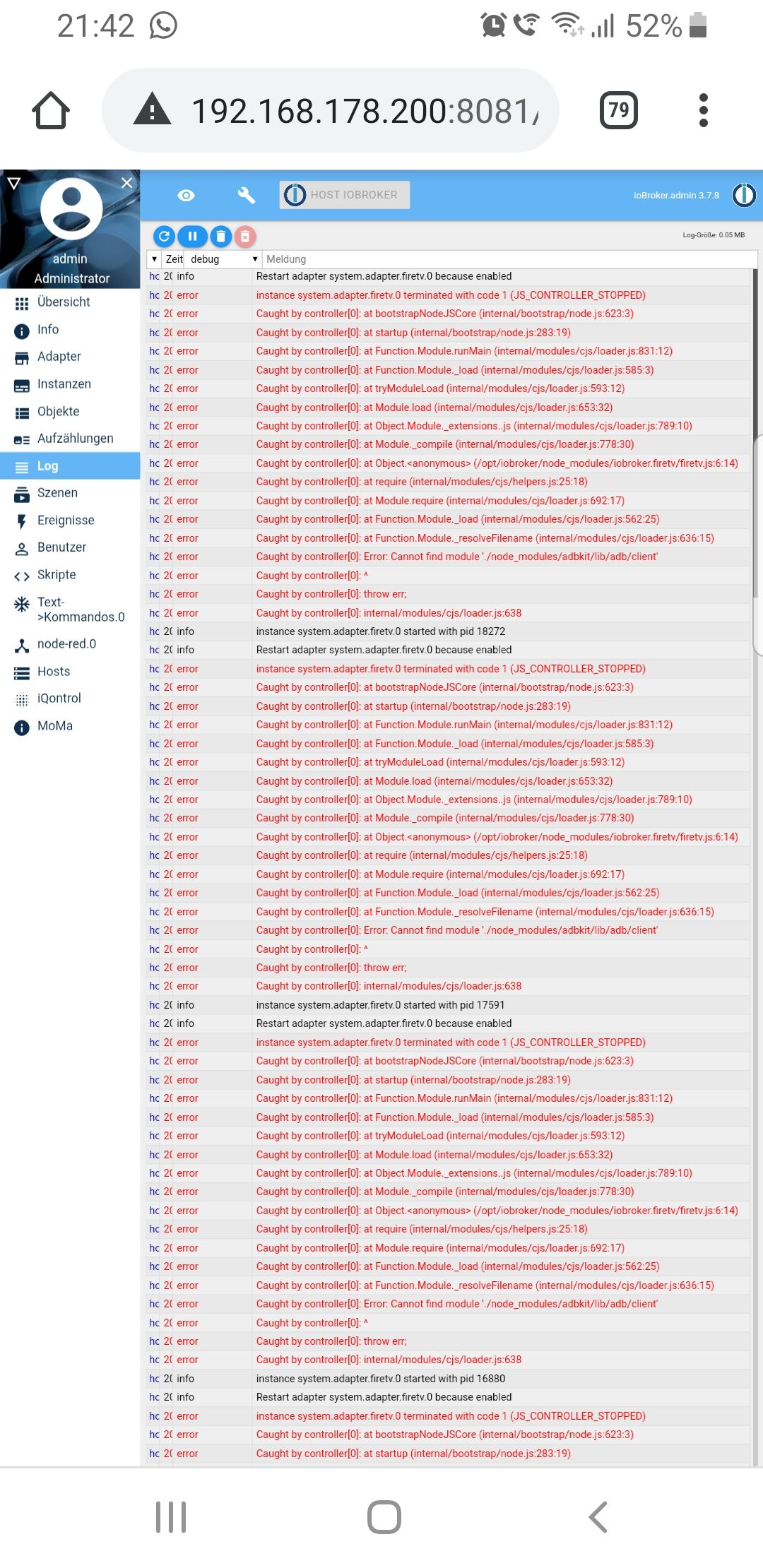Open Ereignisse in the sidebar
Viewport: 763px width, 1568px height.
click(70, 521)
